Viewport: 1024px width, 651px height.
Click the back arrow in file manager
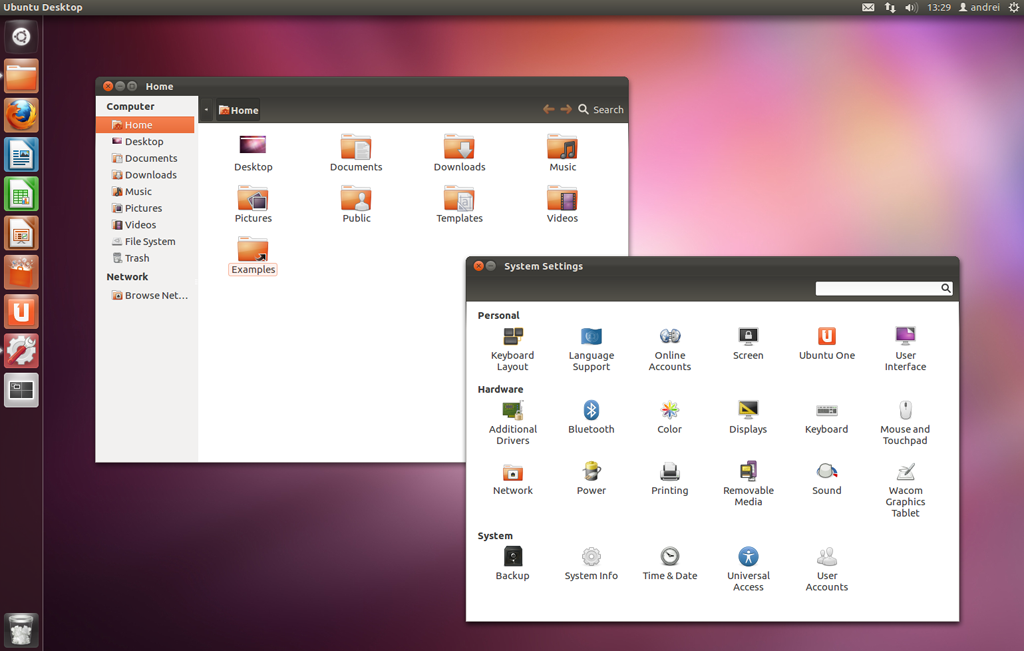[x=548, y=110]
